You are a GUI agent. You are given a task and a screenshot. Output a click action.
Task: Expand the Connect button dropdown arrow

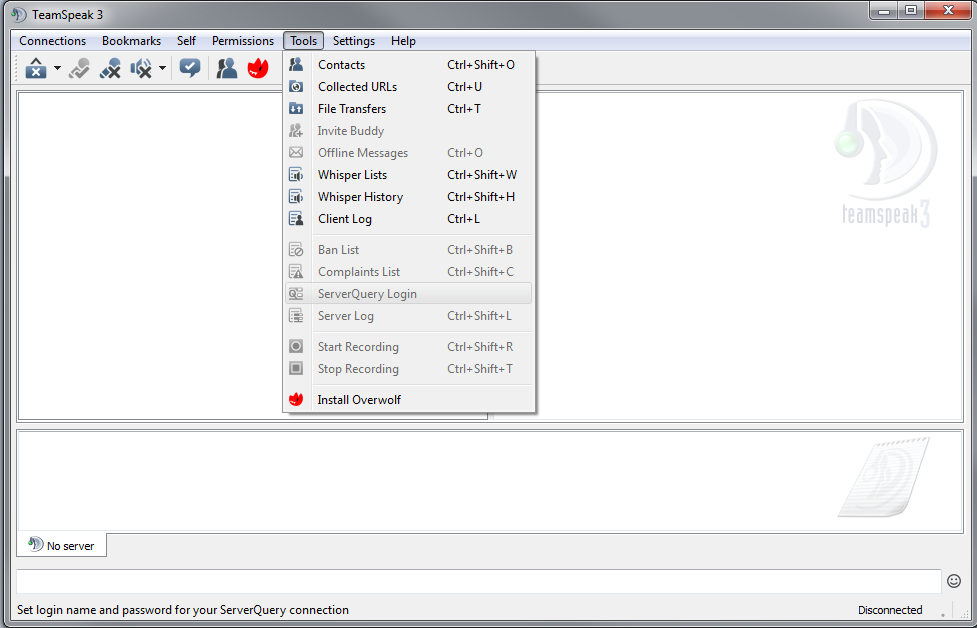click(x=57, y=68)
